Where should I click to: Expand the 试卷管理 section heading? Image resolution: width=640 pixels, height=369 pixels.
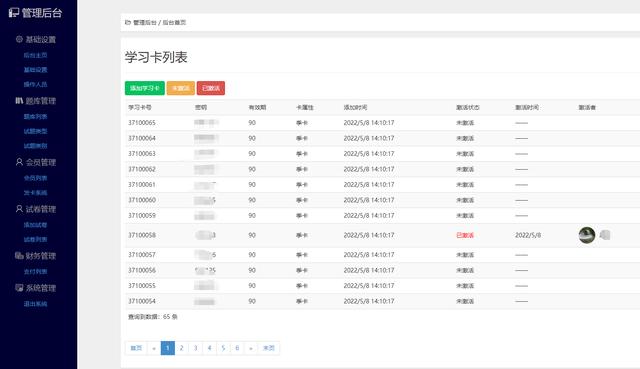click(41, 209)
